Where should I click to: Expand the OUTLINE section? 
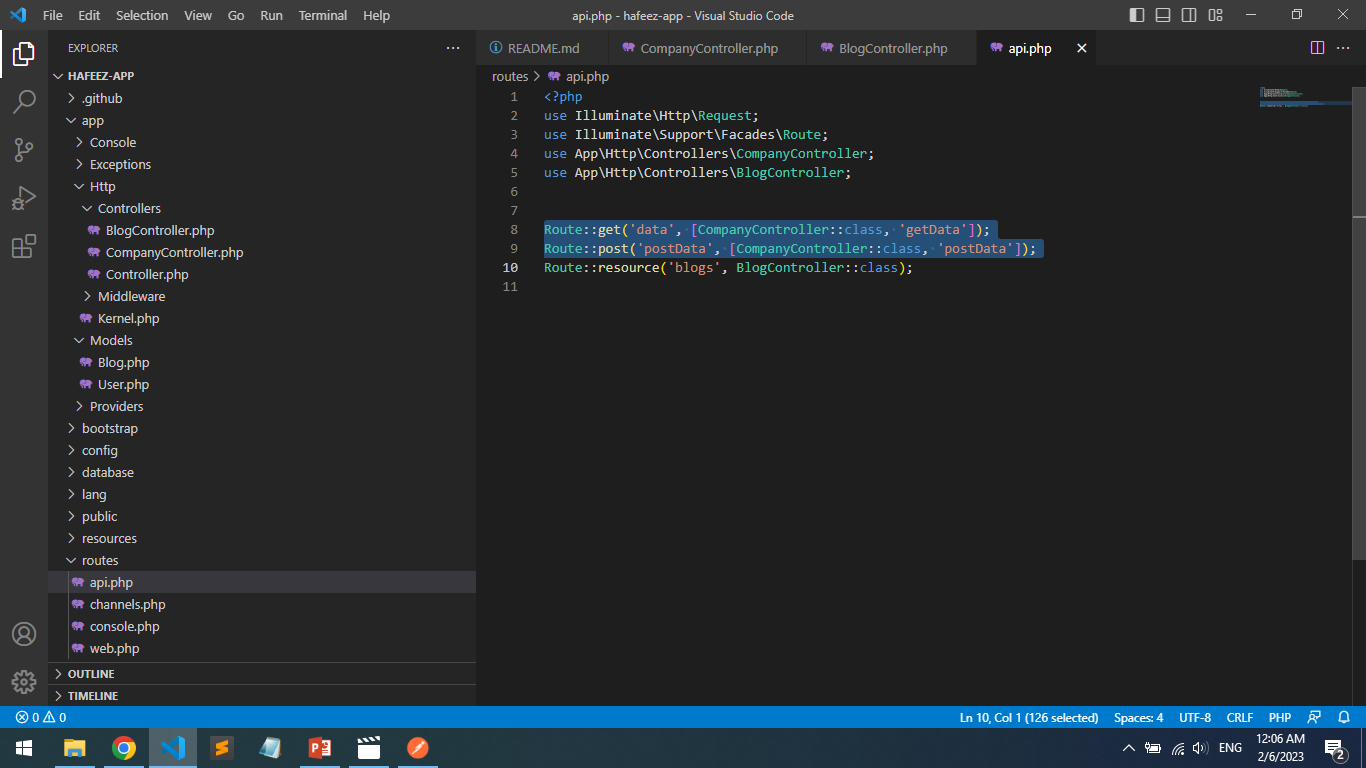[262, 674]
